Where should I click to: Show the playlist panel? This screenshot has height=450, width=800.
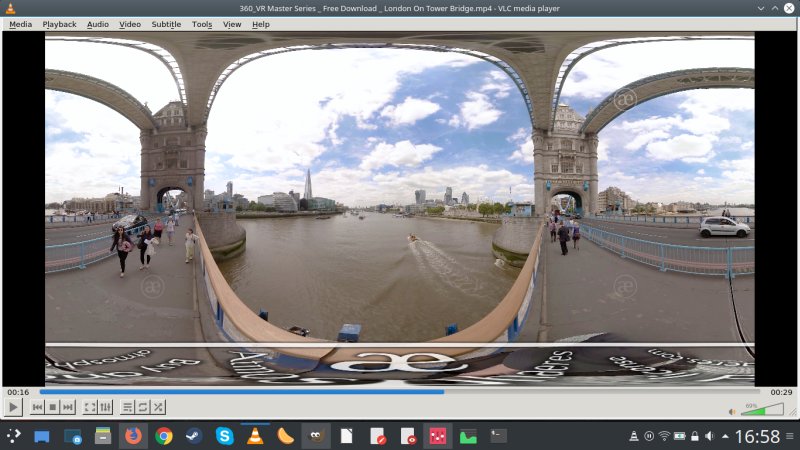pos(128,407)
